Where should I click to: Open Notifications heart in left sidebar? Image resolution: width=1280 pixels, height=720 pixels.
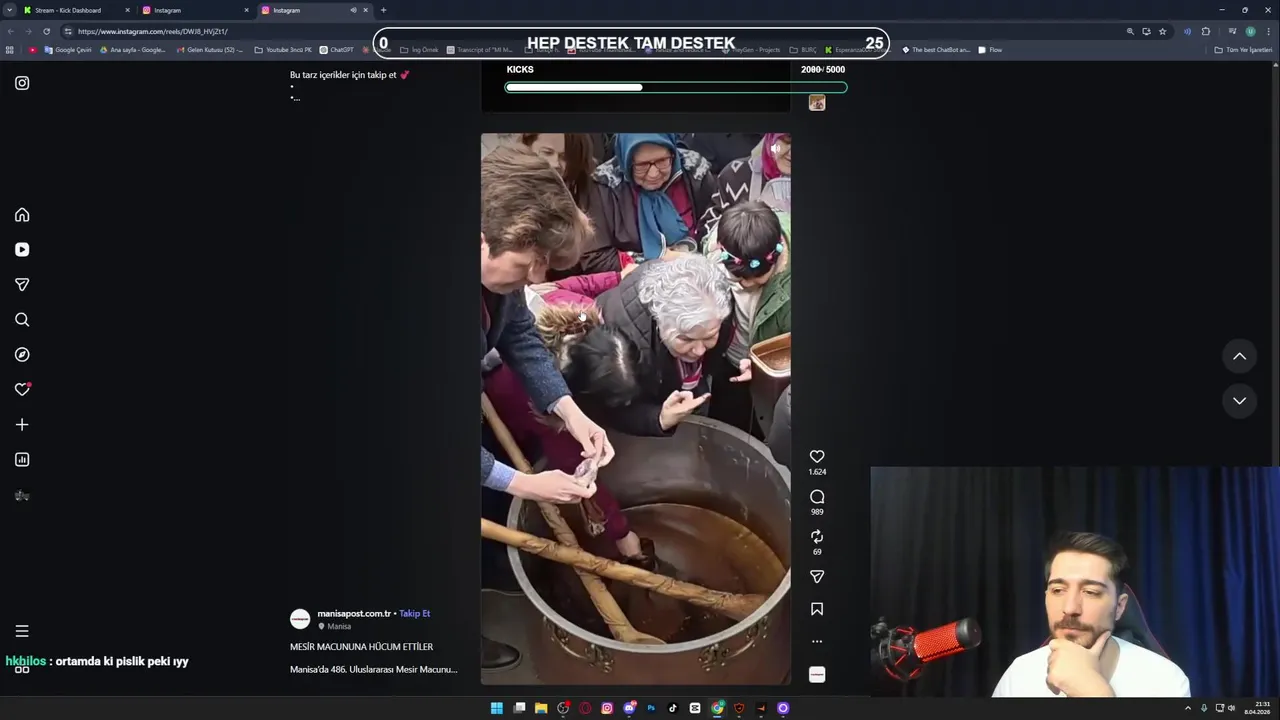pos(22,389)
